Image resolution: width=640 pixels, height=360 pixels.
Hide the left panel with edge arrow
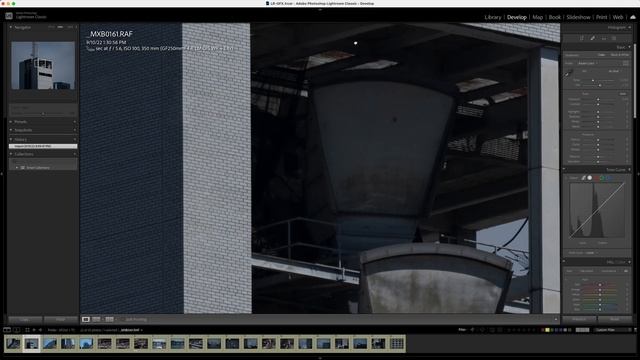point(2,174)
